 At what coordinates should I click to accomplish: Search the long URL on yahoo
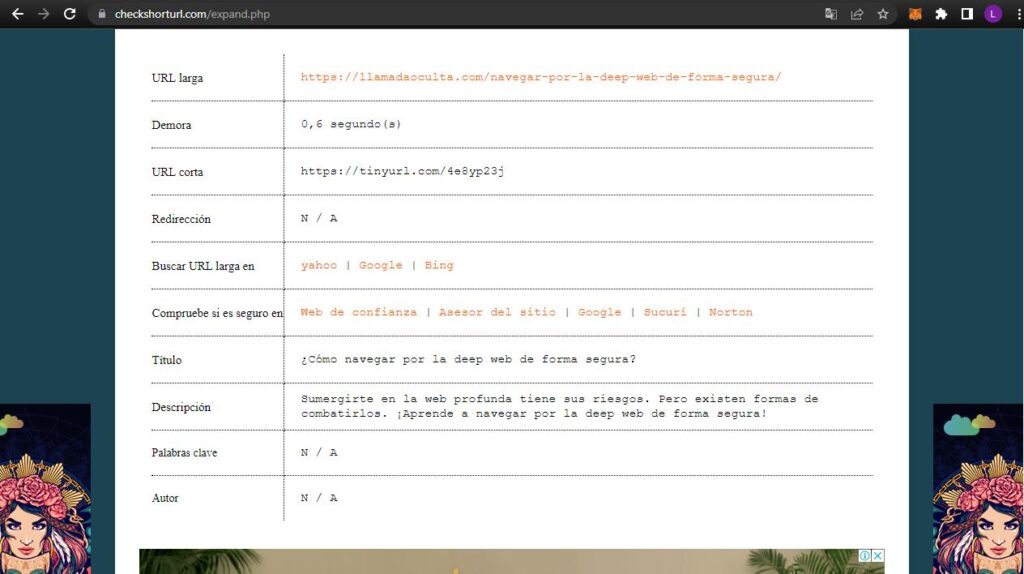pyautogui.click(x=319, y=265)
